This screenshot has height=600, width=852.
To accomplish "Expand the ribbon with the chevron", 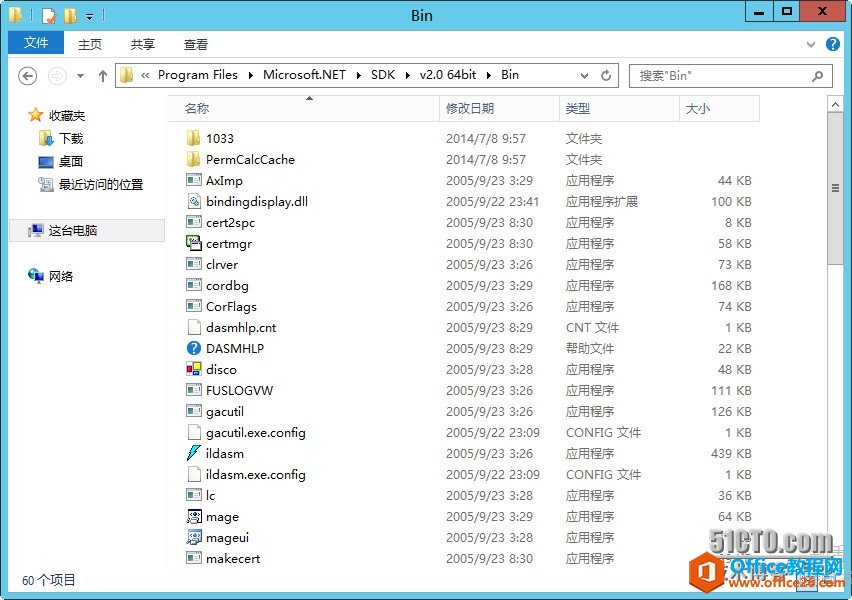I will [811, 45].
